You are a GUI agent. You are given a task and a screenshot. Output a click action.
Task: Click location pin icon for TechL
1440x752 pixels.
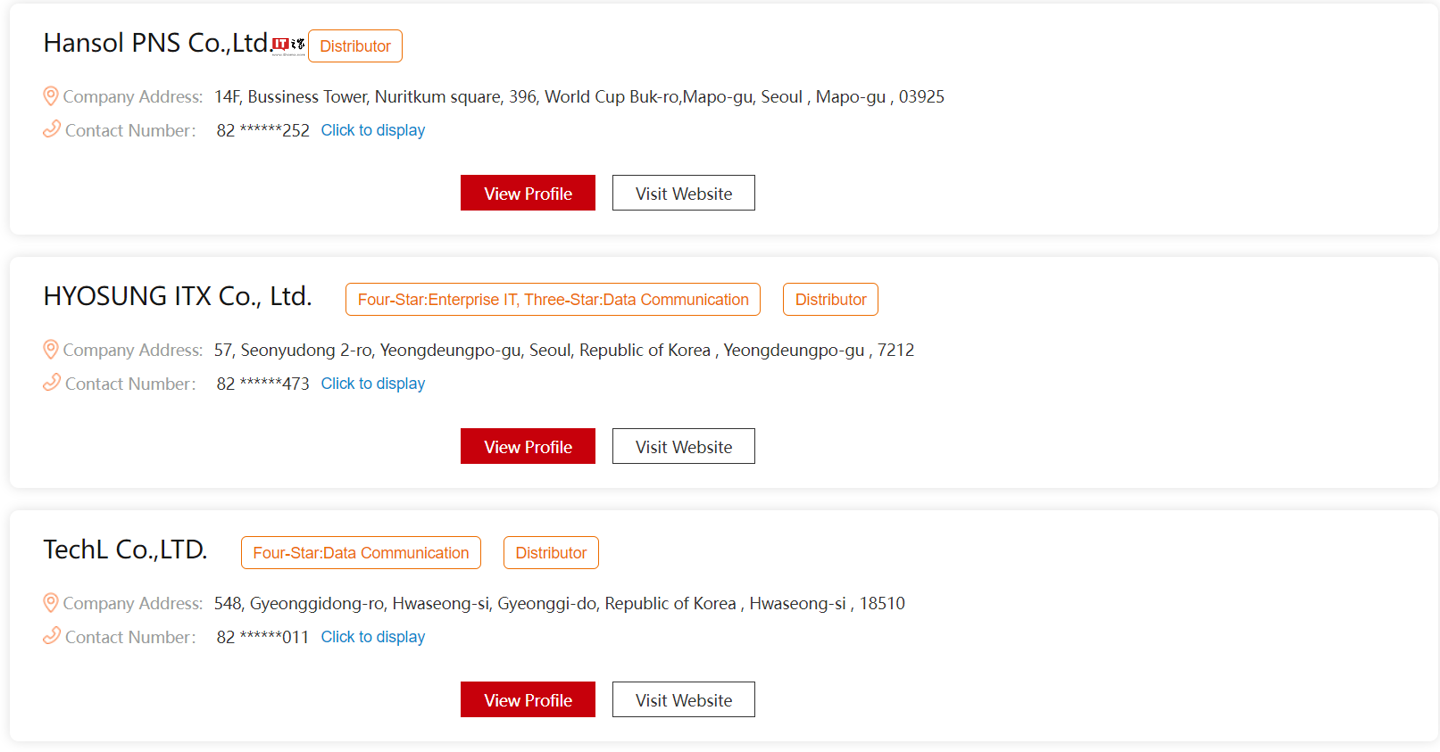click(x=50, y=602)
